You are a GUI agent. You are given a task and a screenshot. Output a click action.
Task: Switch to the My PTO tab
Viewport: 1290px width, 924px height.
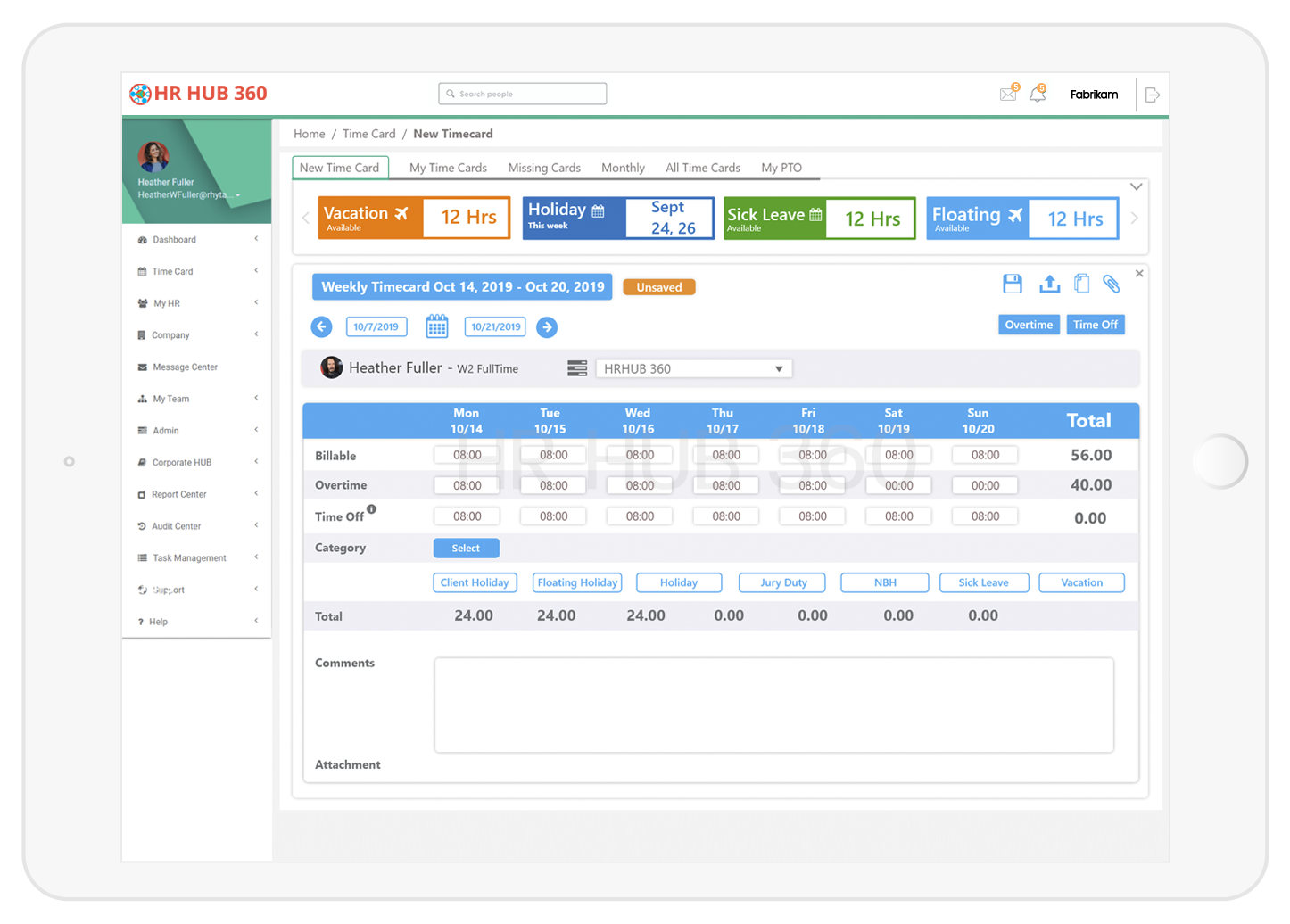click(781, 168)
